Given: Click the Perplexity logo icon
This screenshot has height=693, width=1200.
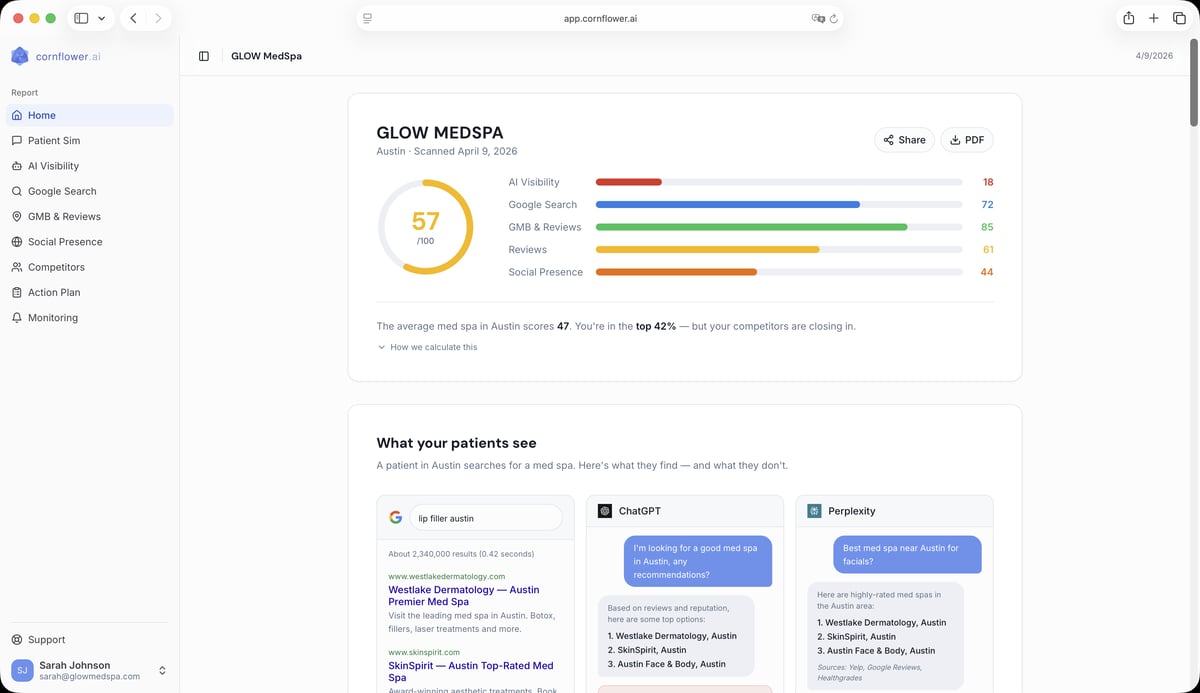Looking at the screenshot, I should pos(814,511).
